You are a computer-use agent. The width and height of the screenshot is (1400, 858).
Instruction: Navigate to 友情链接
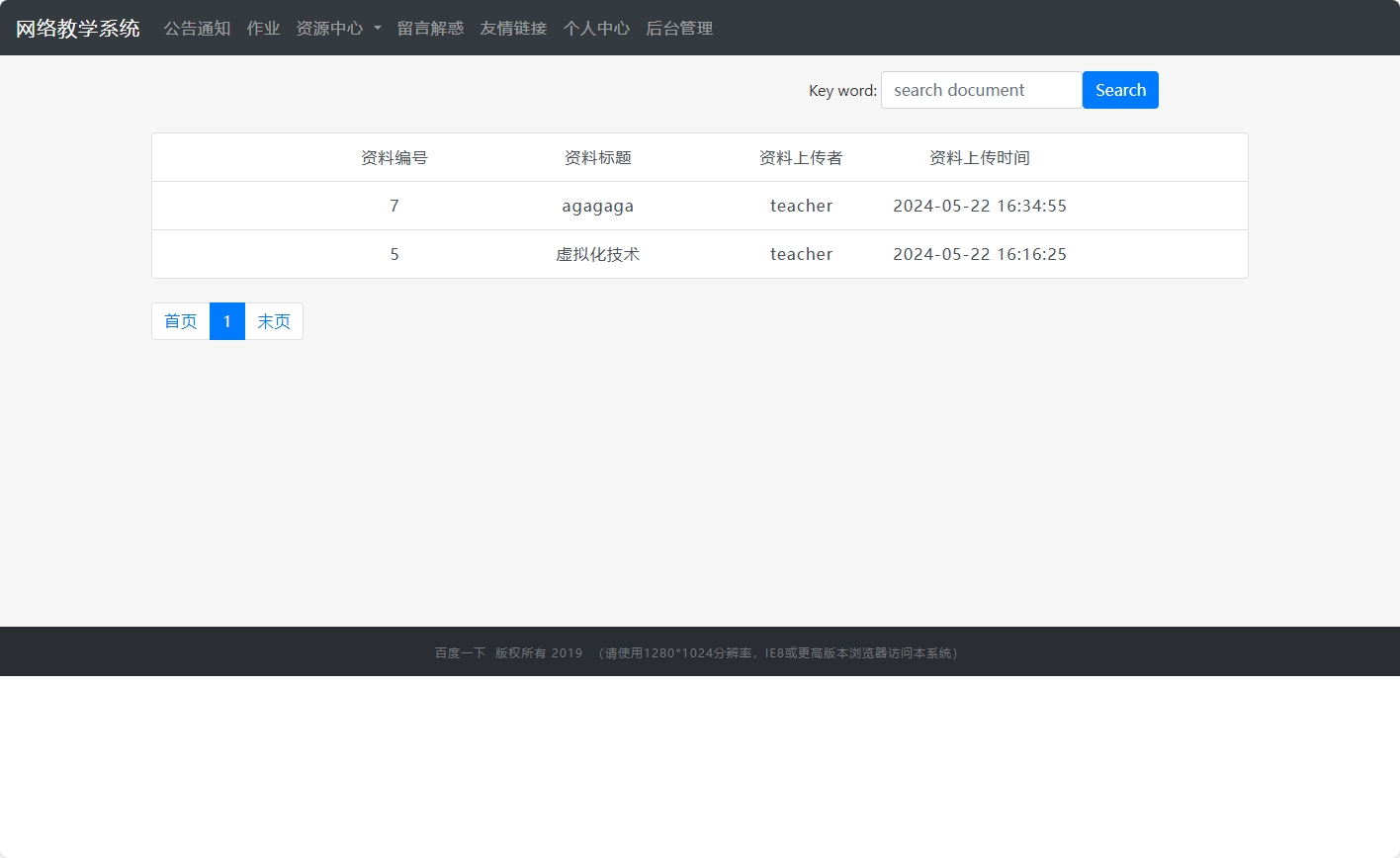pyautogui.click(x=512, y=28)
